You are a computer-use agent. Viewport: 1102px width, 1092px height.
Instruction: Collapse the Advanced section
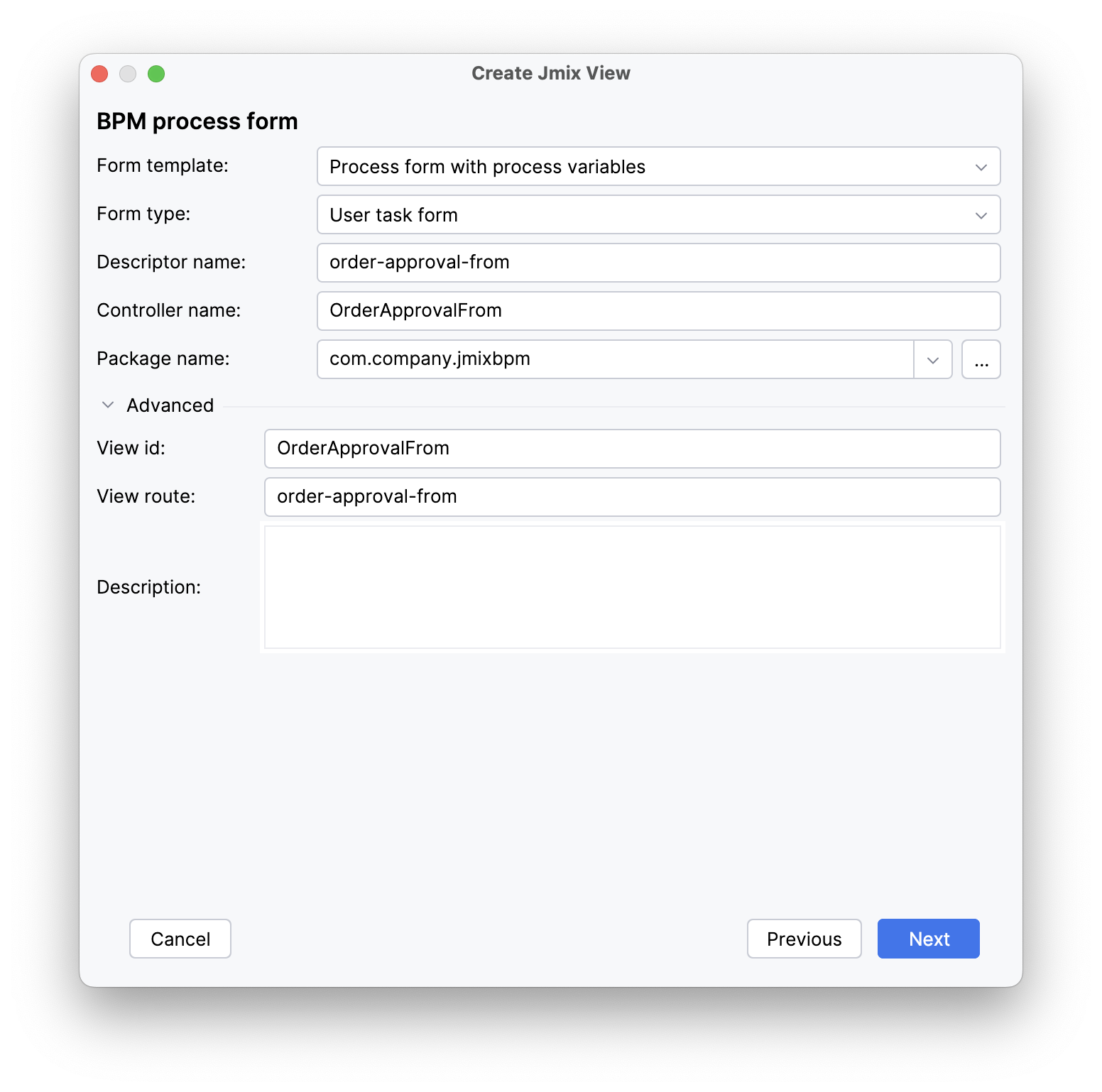pyautogui.click(x=107, y=404)
